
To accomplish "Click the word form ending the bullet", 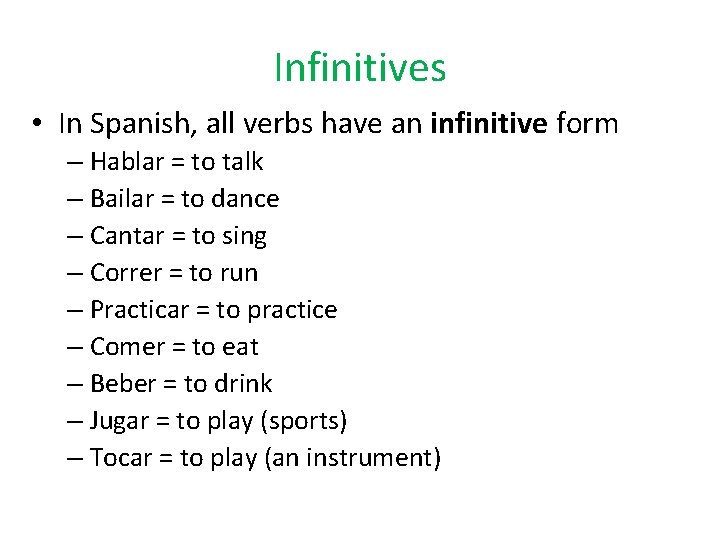I will coord(587,124).
